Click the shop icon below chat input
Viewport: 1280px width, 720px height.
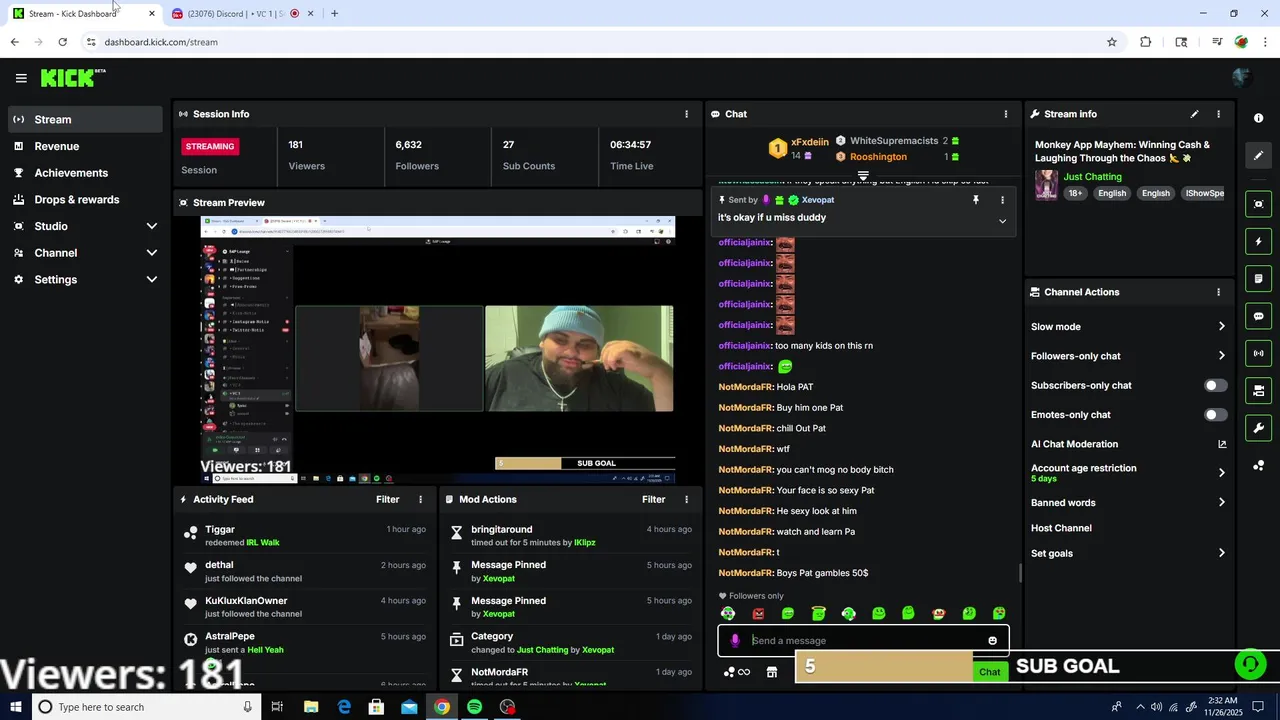tap(772, 672)
